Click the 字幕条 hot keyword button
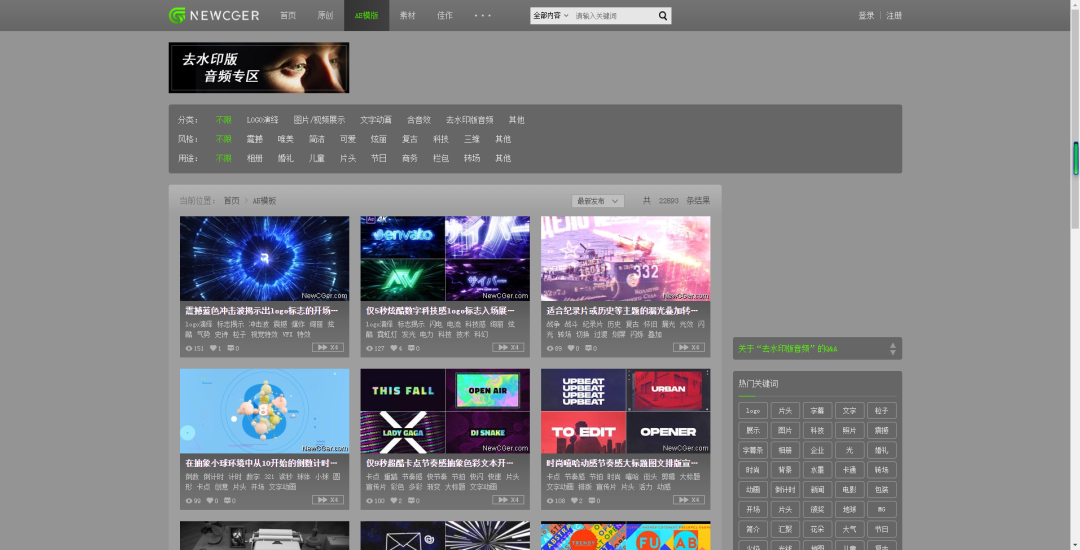The width and height of the screenshot is (1080, 550). pyautogui.click(x=753, y=451)
